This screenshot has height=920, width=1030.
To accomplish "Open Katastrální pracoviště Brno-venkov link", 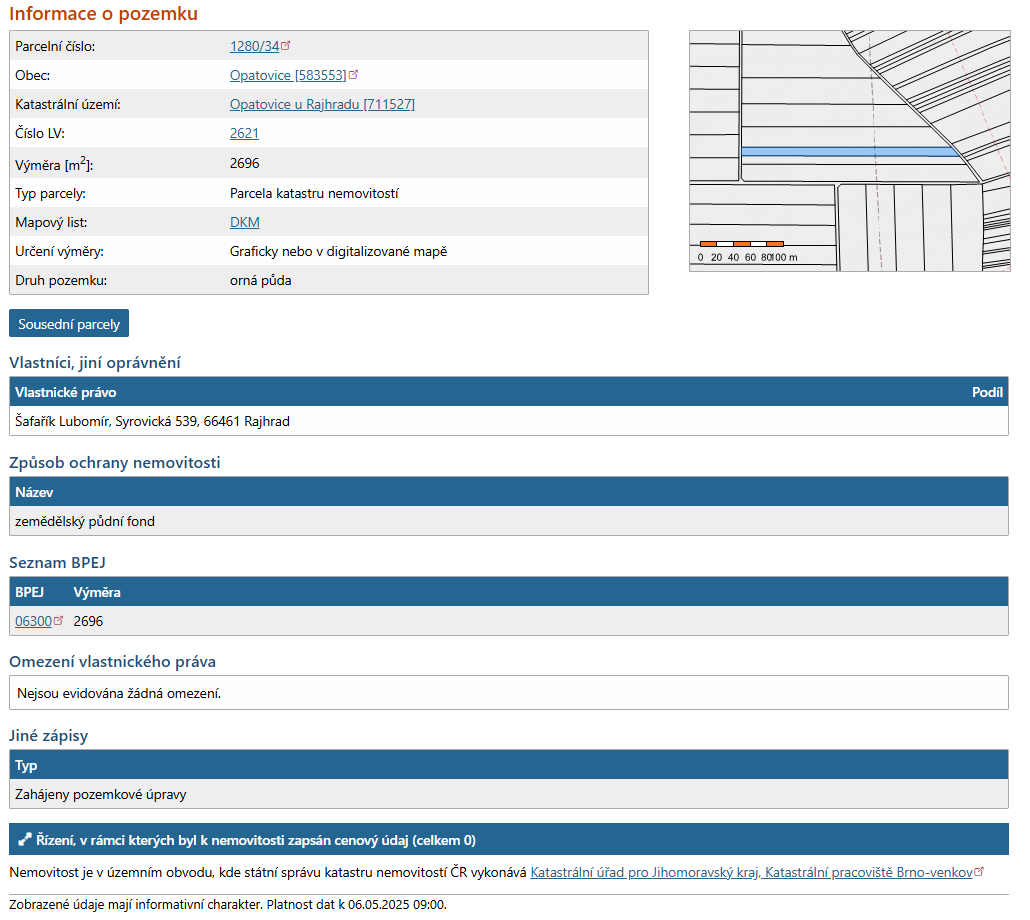I will pos(751,873).
